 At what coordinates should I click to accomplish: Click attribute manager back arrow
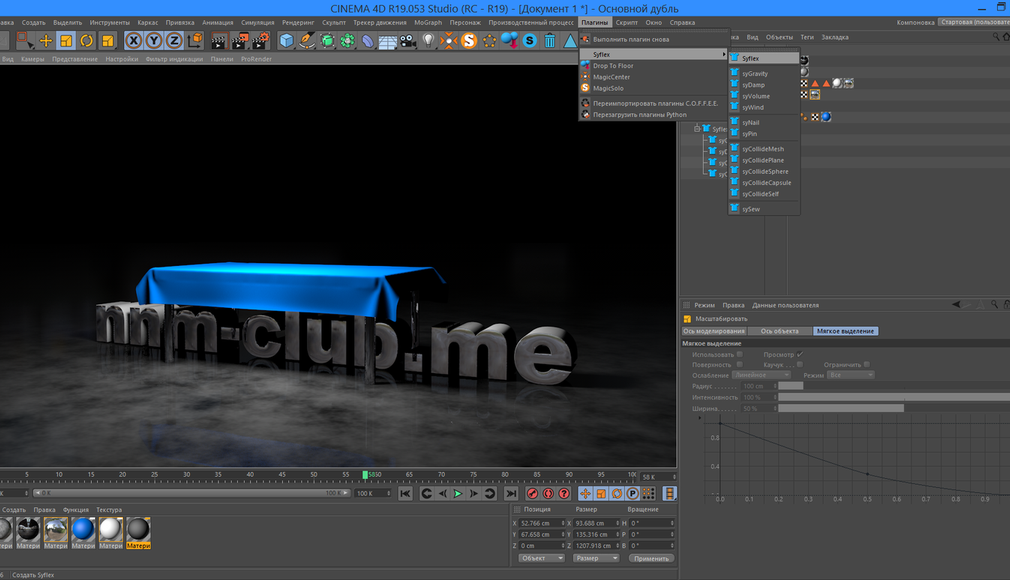[x=957, y=305]
